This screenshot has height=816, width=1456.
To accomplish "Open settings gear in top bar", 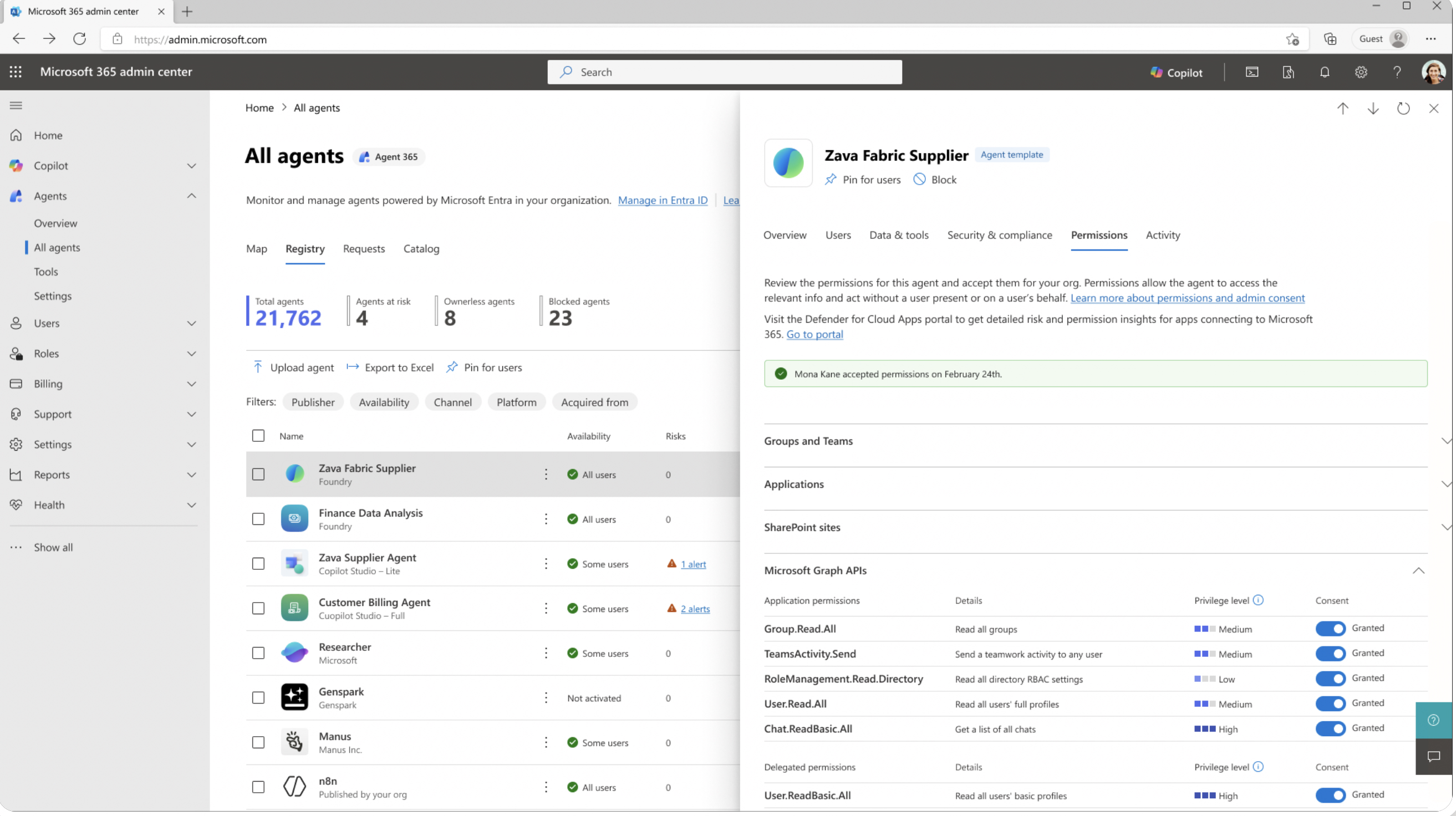I will [x=1361, y=72].
